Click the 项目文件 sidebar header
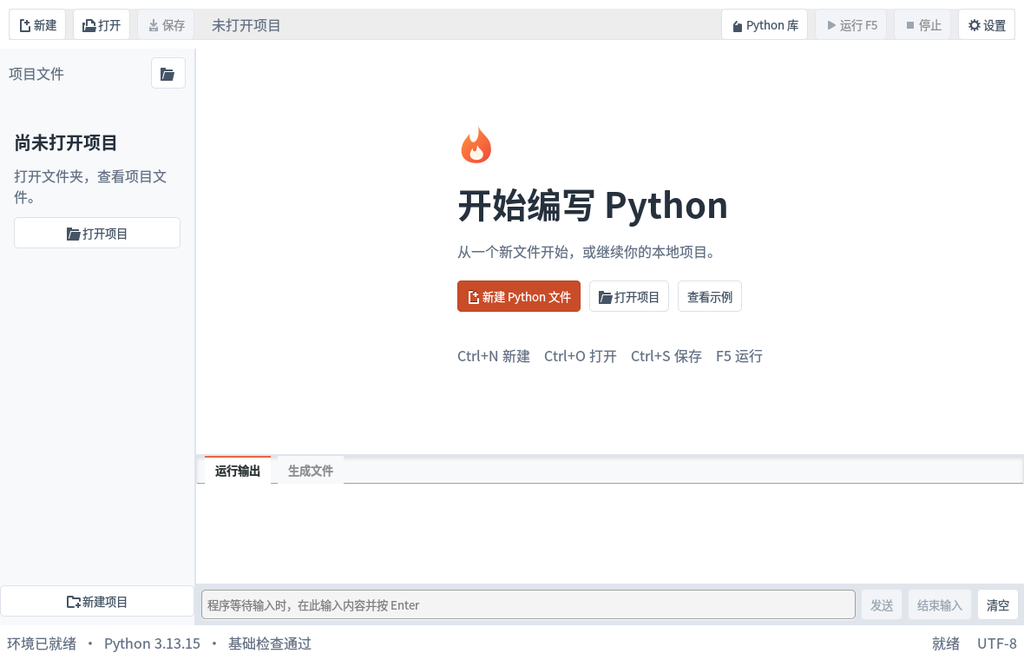This screenshot has width=1024, height=660. point(37,74)
